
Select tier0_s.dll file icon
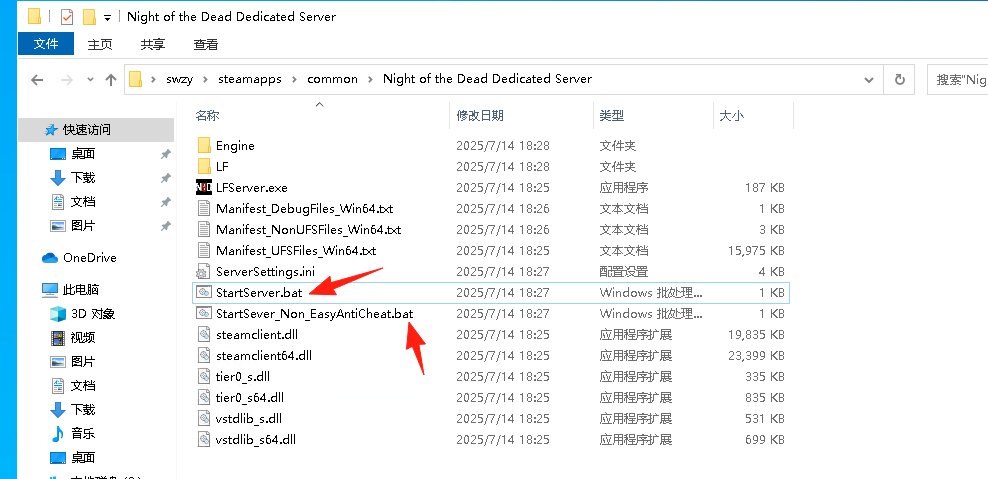click(x=204, y=376)
